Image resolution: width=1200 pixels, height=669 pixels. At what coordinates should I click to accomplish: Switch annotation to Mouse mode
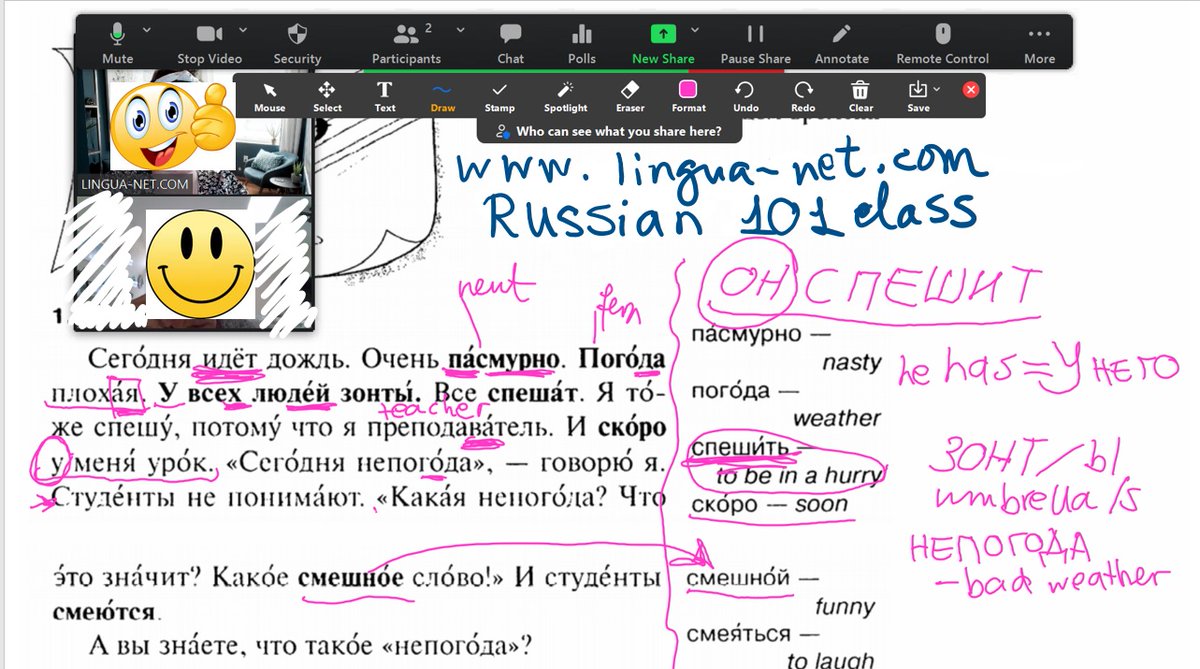pos(269,95)
